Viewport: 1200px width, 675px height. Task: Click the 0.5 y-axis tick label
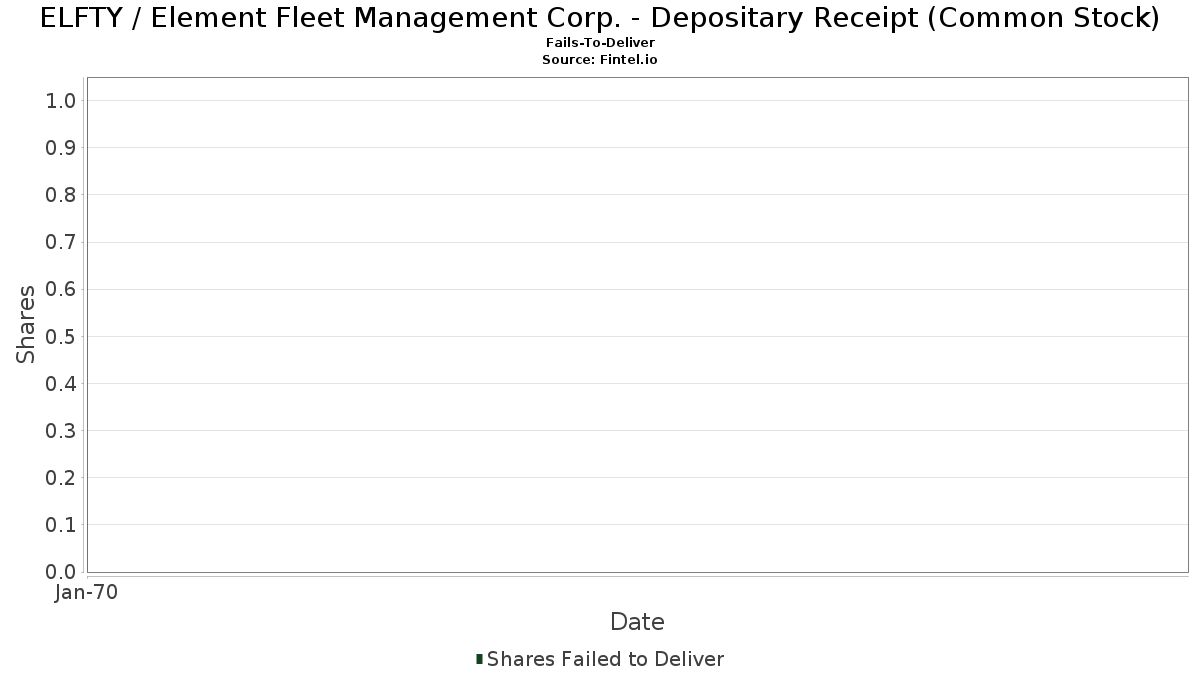(x=61, y=336)
